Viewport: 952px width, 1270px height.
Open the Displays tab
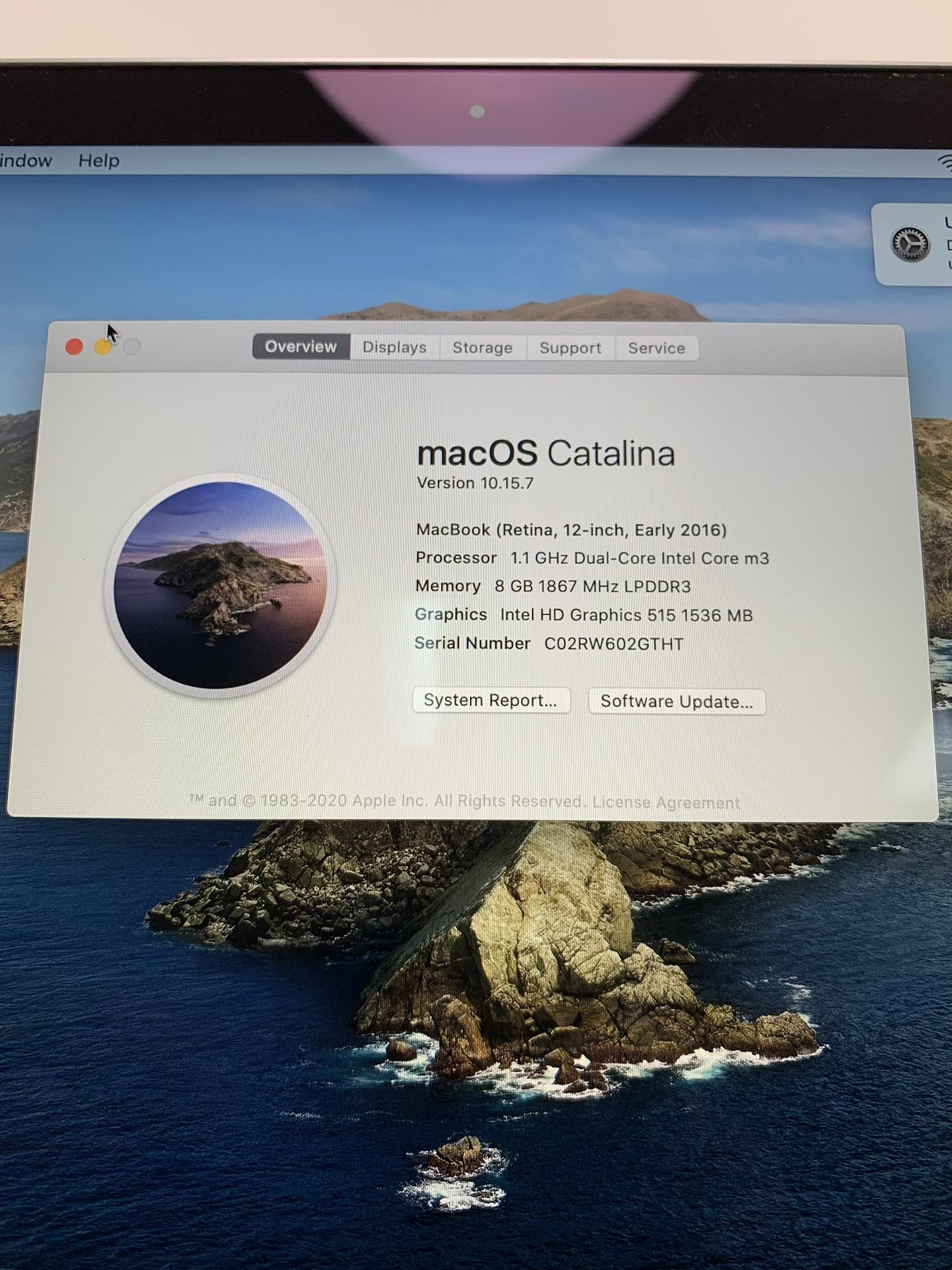coord(395,347)
